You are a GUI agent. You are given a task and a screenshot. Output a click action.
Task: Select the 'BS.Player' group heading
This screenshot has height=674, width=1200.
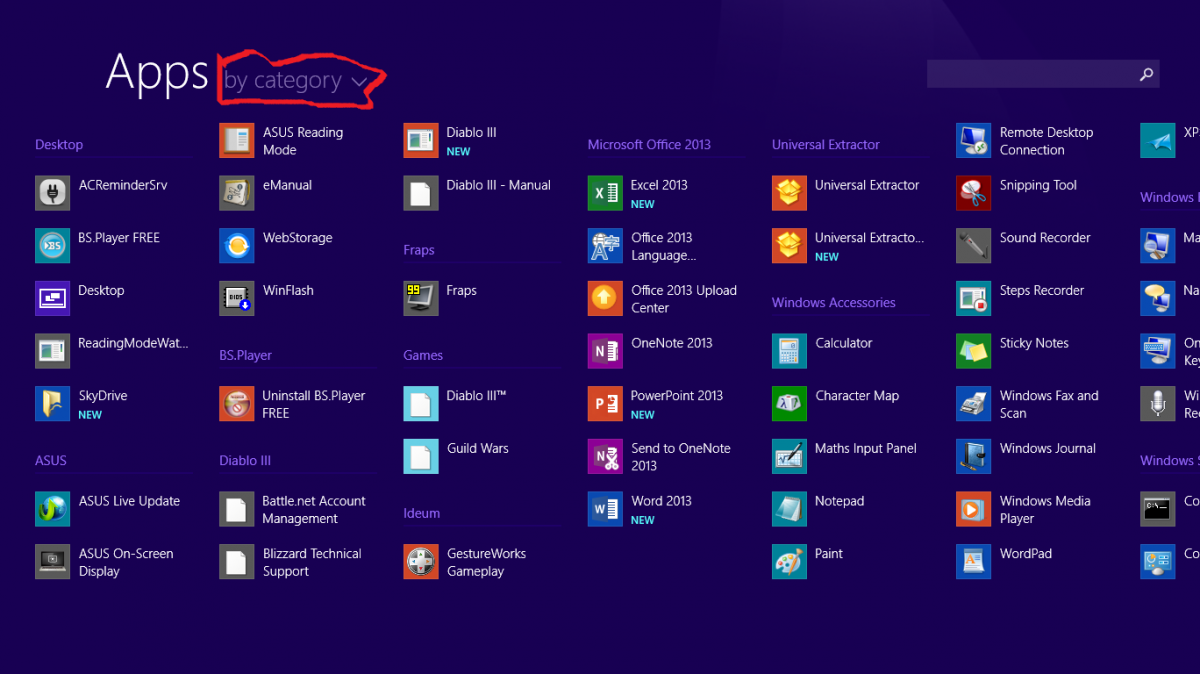coord(246,356)
